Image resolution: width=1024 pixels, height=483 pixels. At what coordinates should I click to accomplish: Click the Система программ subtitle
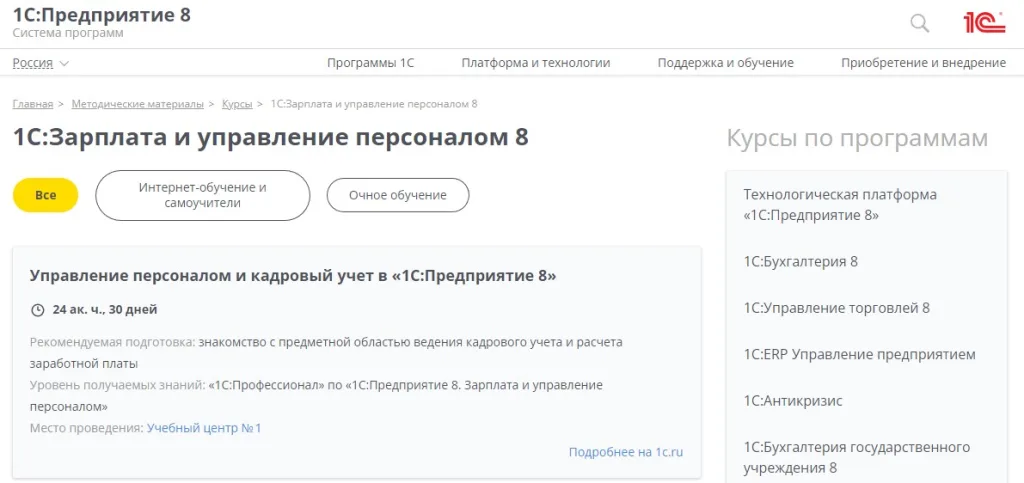[x=68, y=33]
